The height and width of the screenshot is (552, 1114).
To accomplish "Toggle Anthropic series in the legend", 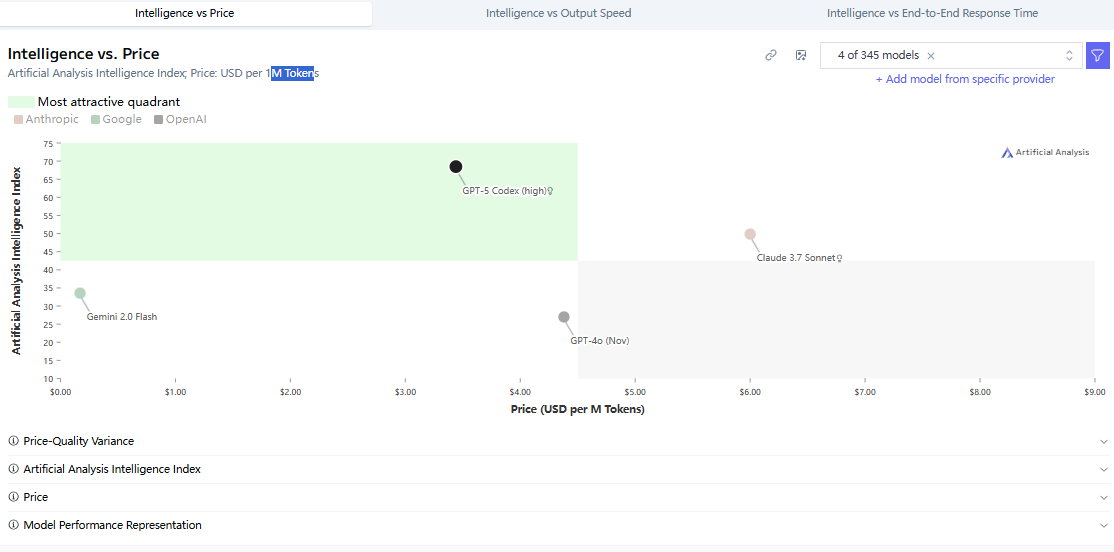I will click(46, 119).
